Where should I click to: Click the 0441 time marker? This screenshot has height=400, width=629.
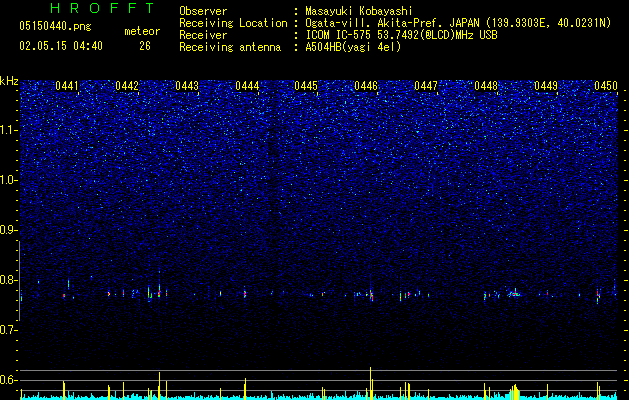coord(67,86)
